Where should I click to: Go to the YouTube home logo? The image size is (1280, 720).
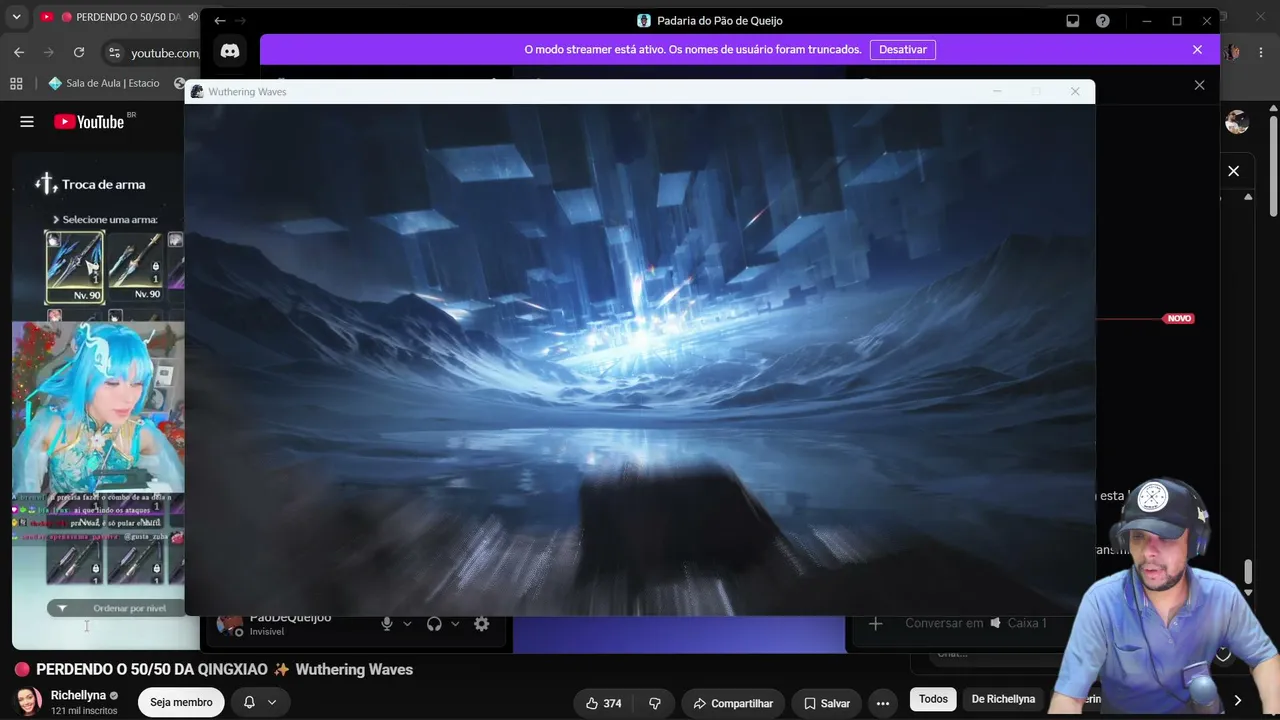[x=90, y=122]
